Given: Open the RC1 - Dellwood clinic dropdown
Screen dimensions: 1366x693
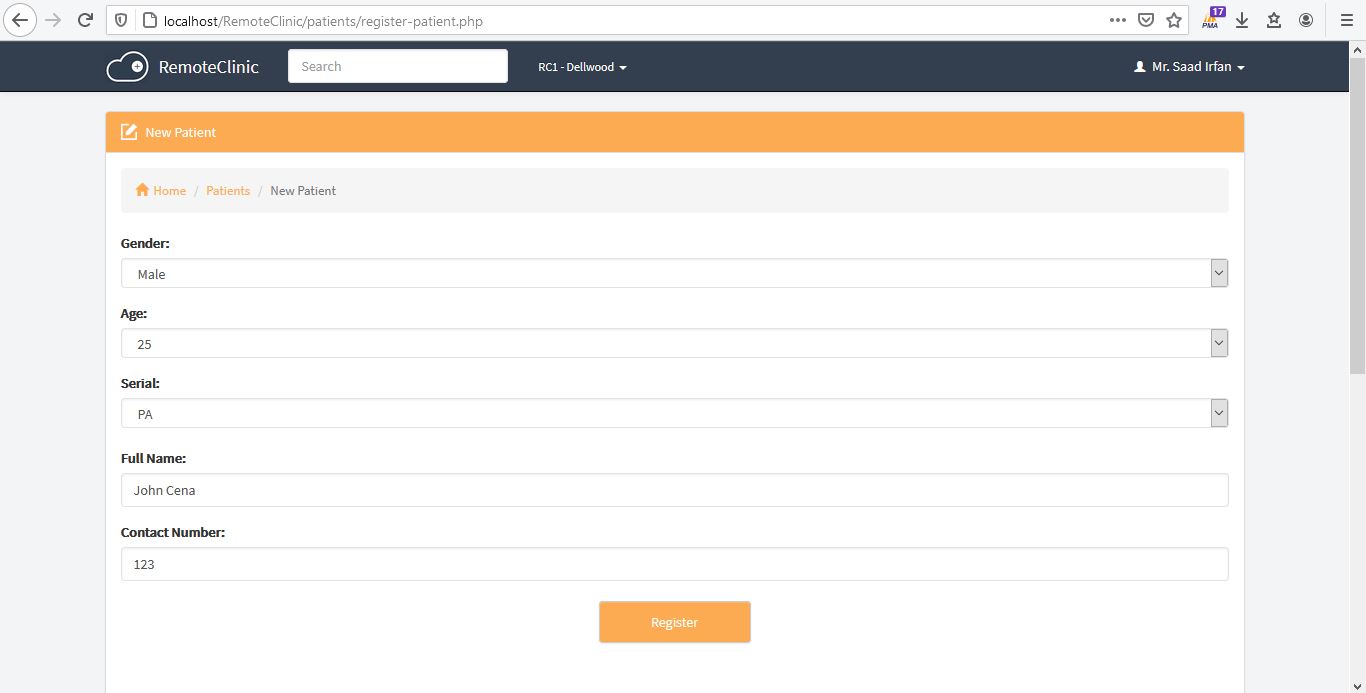Looking at the screenshot, I should [582, 67].
